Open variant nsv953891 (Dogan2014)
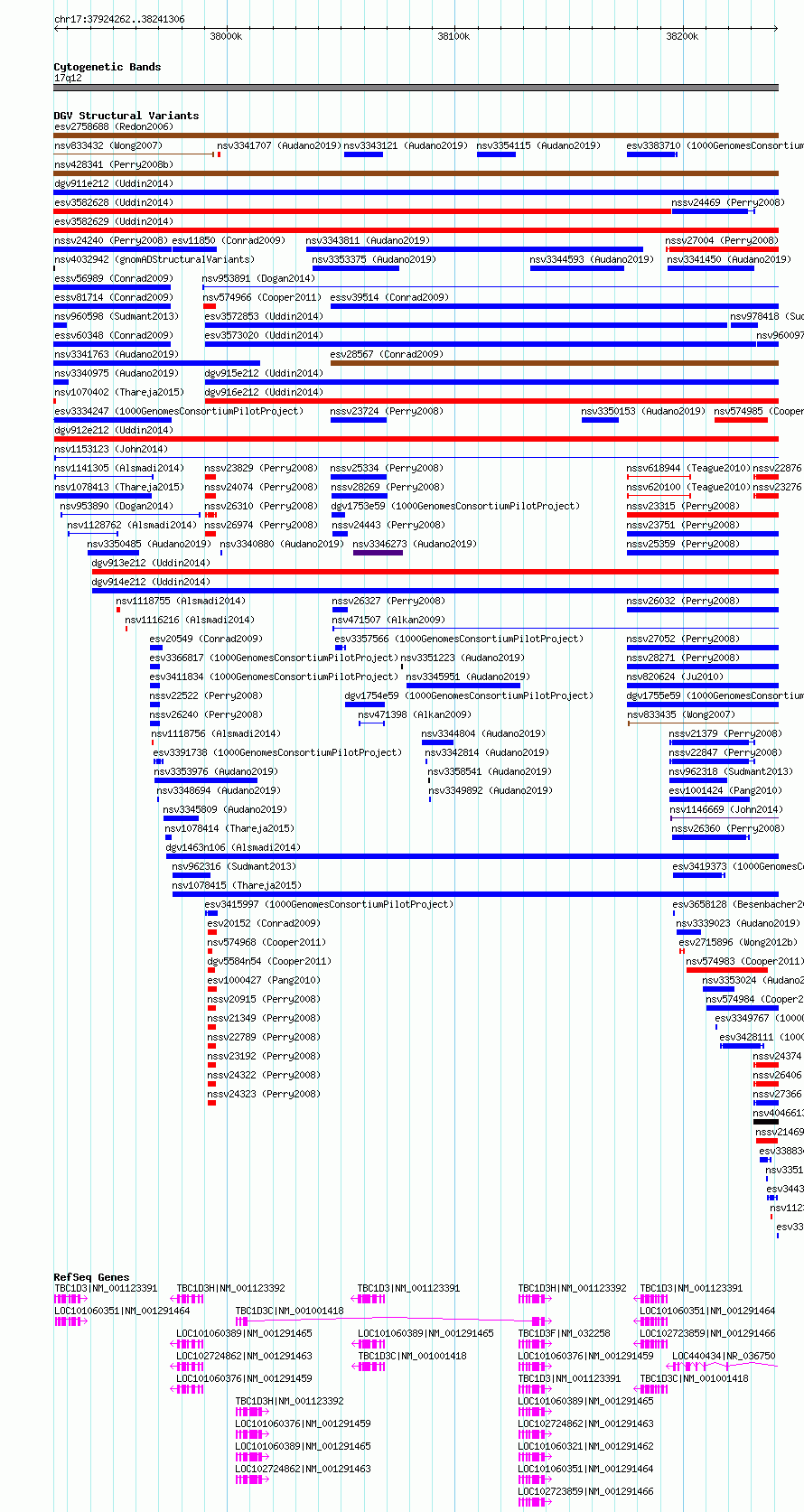Image resolution: width=804 pixels, height=1512 pixels. [x=258, y=278]
